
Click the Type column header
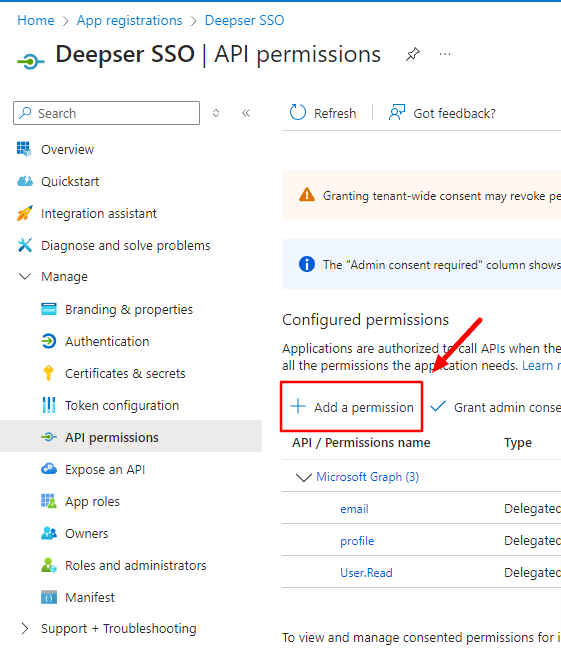518,443
